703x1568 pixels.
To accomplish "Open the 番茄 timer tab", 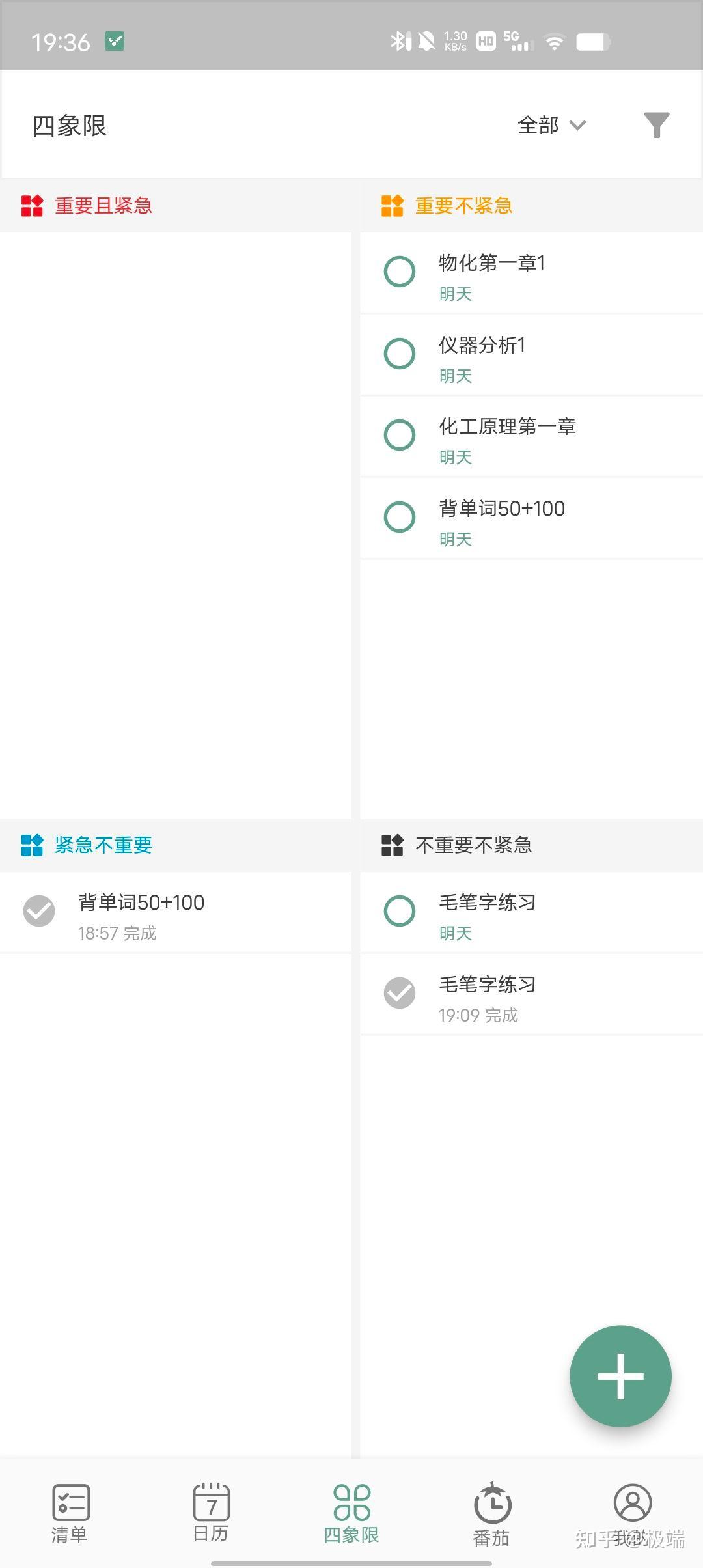I will (492, 1515).
